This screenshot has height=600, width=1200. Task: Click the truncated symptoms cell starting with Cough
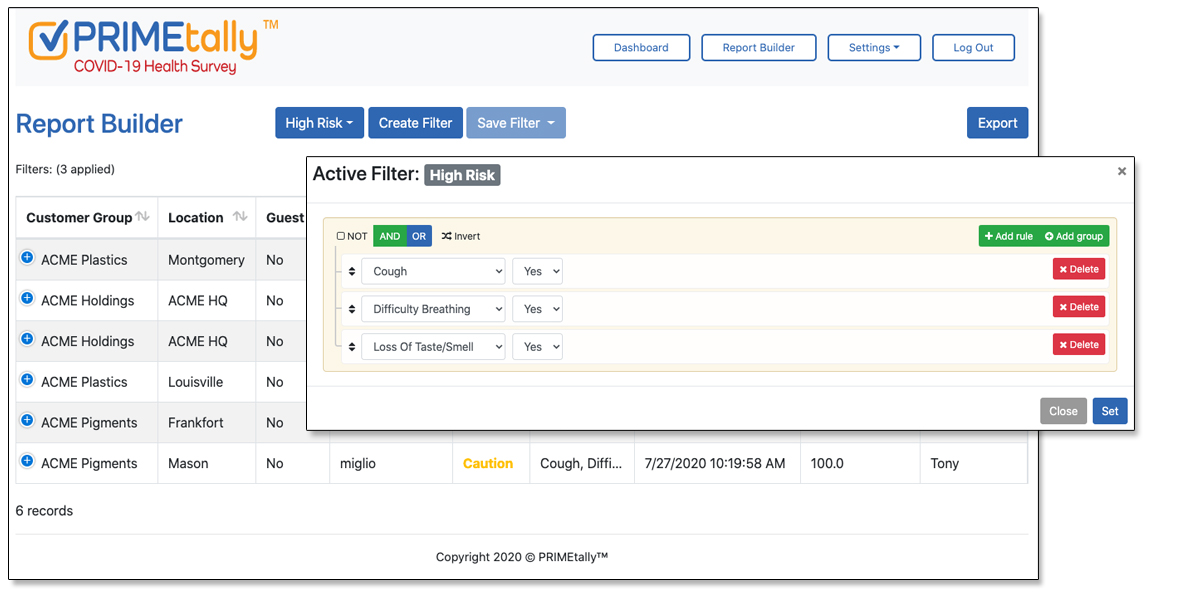click(x=581, y=464)
